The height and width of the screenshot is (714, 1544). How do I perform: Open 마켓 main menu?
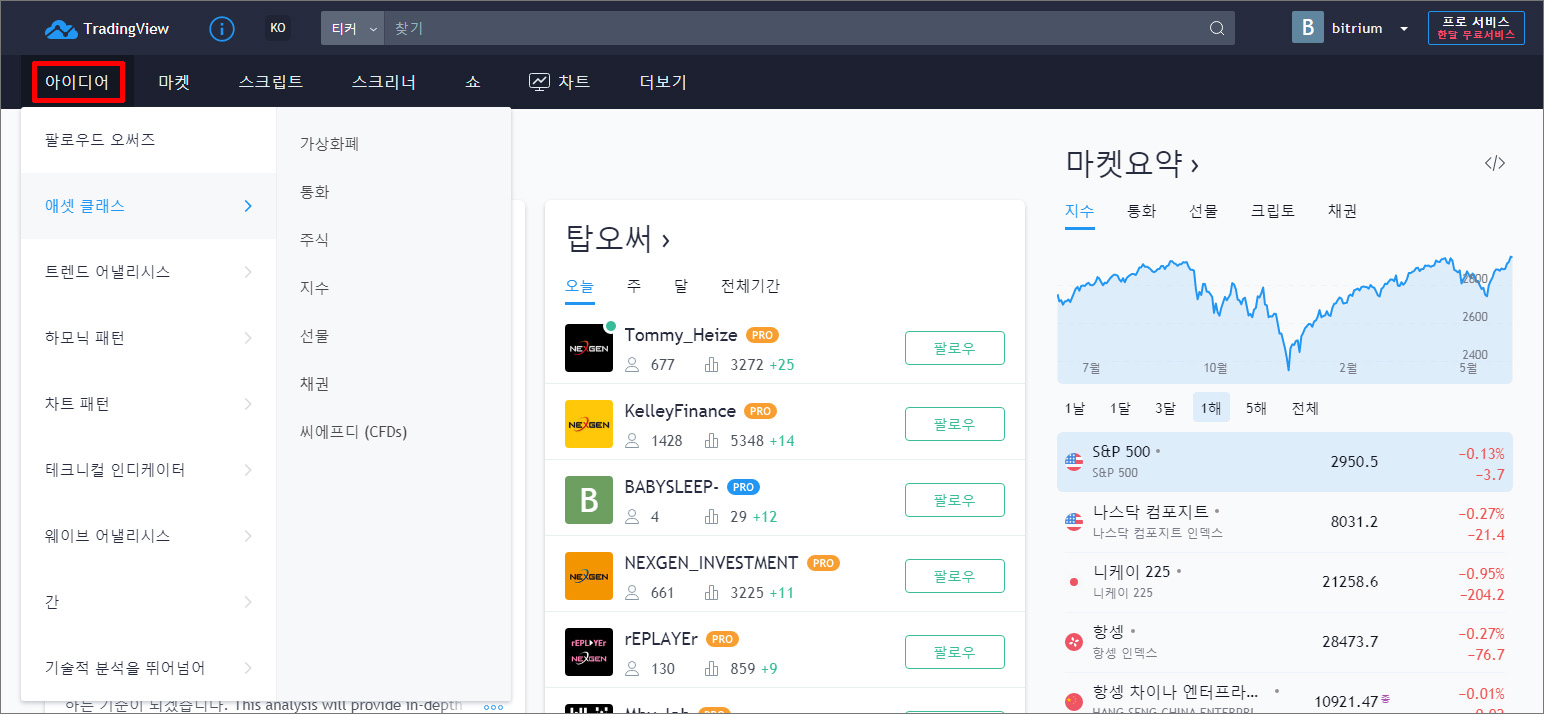coord(174,82)
